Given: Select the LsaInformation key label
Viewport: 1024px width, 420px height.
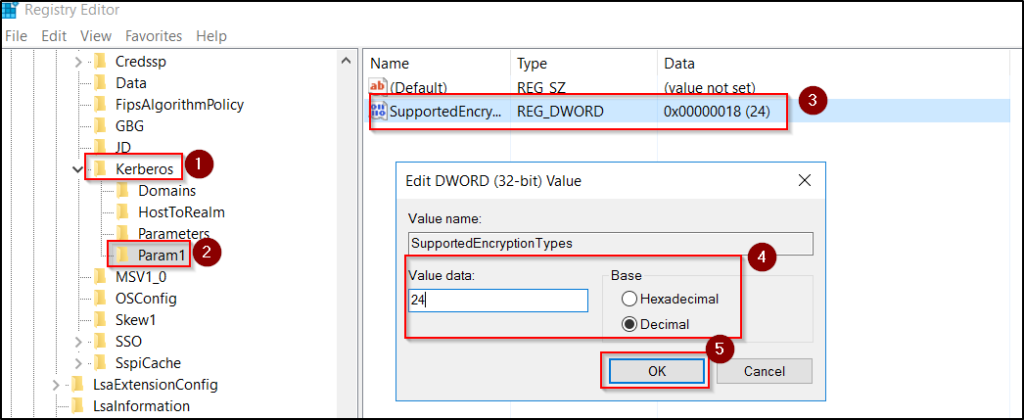Looking at the screenshot, I should [x=142, y=406].
